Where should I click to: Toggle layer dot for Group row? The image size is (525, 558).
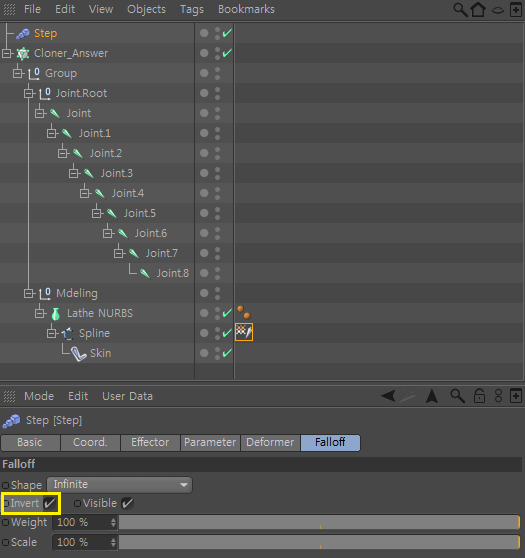click(x=204, y=73)
